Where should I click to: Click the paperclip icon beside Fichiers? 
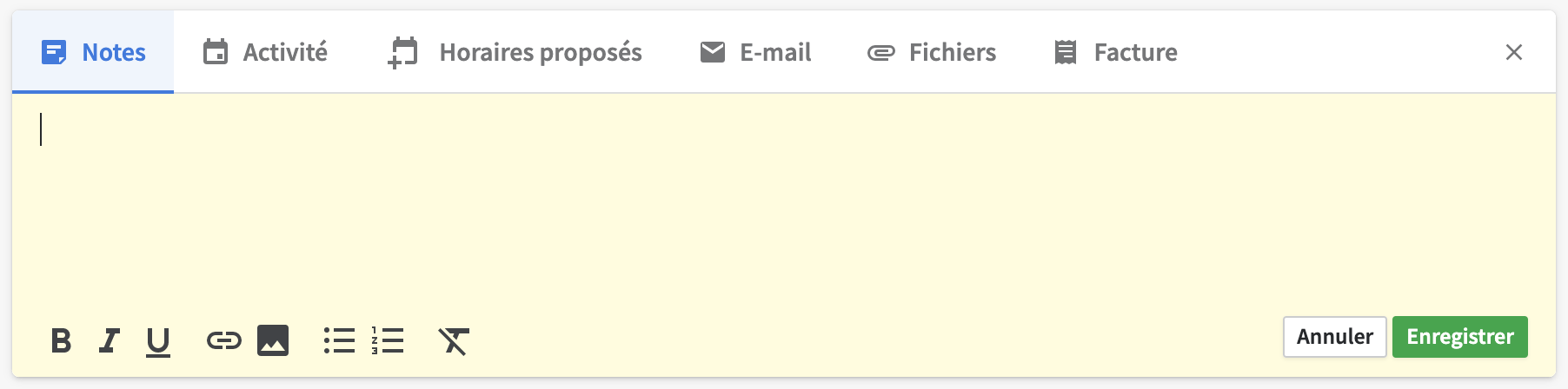(x=881, y=53)
